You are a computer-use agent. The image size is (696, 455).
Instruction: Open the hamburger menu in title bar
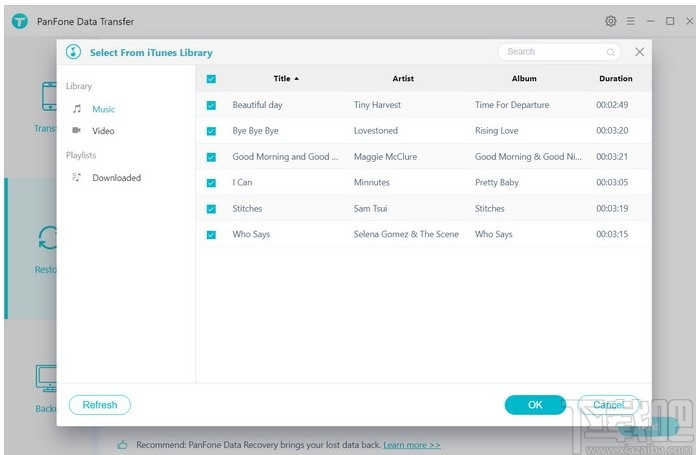630,21
